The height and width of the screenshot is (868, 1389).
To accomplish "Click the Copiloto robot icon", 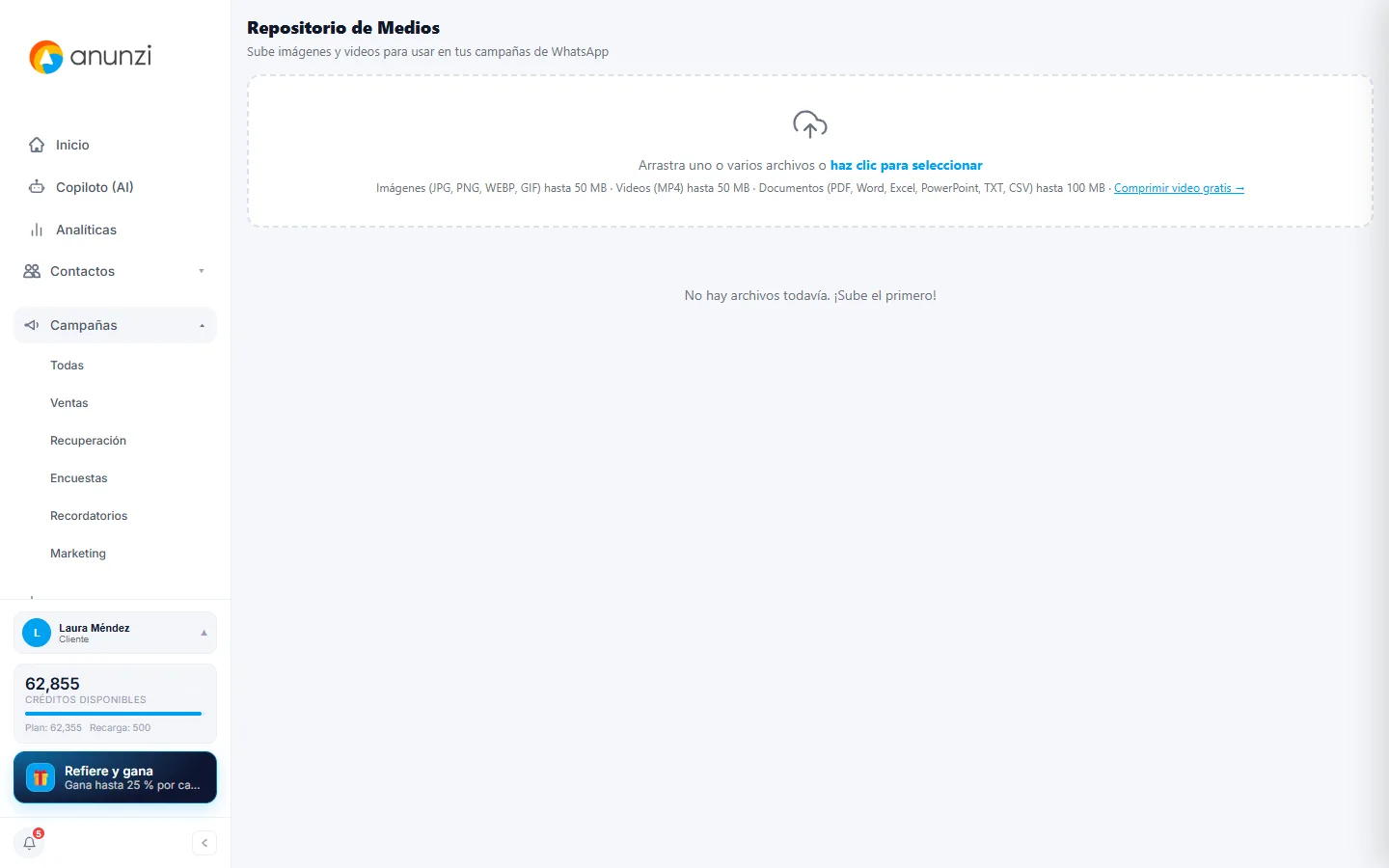I will coord(37,187).
